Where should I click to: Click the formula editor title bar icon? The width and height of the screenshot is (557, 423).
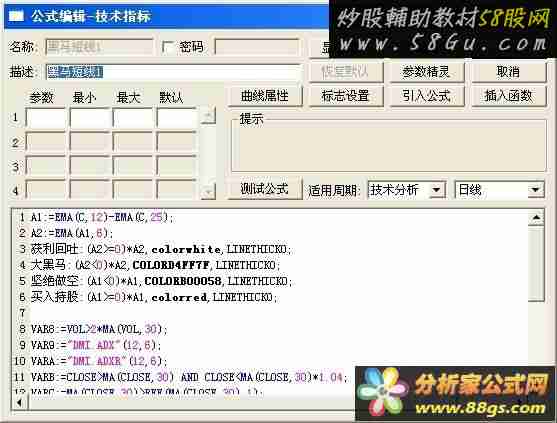[16, 16]
